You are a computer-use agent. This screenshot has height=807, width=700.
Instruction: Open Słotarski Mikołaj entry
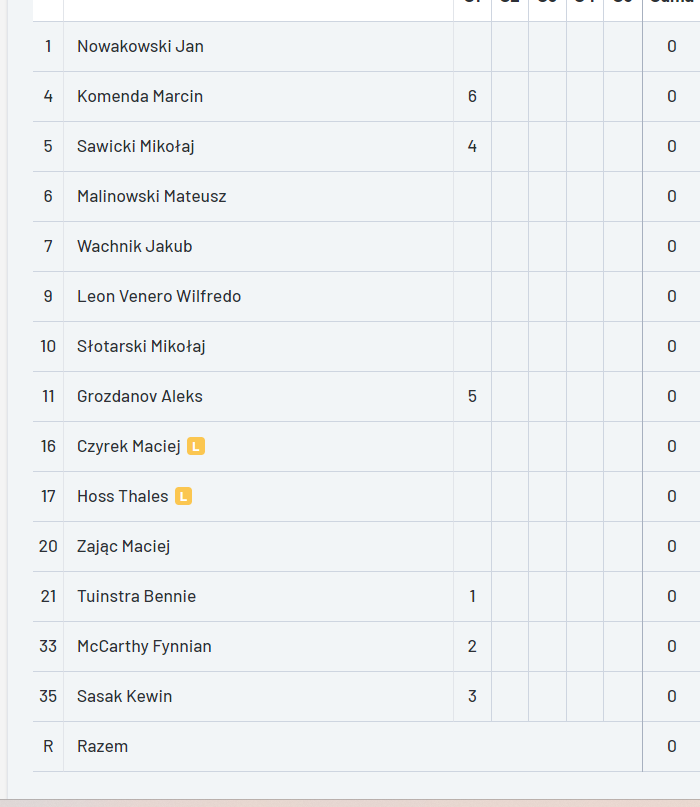(141, 346)
